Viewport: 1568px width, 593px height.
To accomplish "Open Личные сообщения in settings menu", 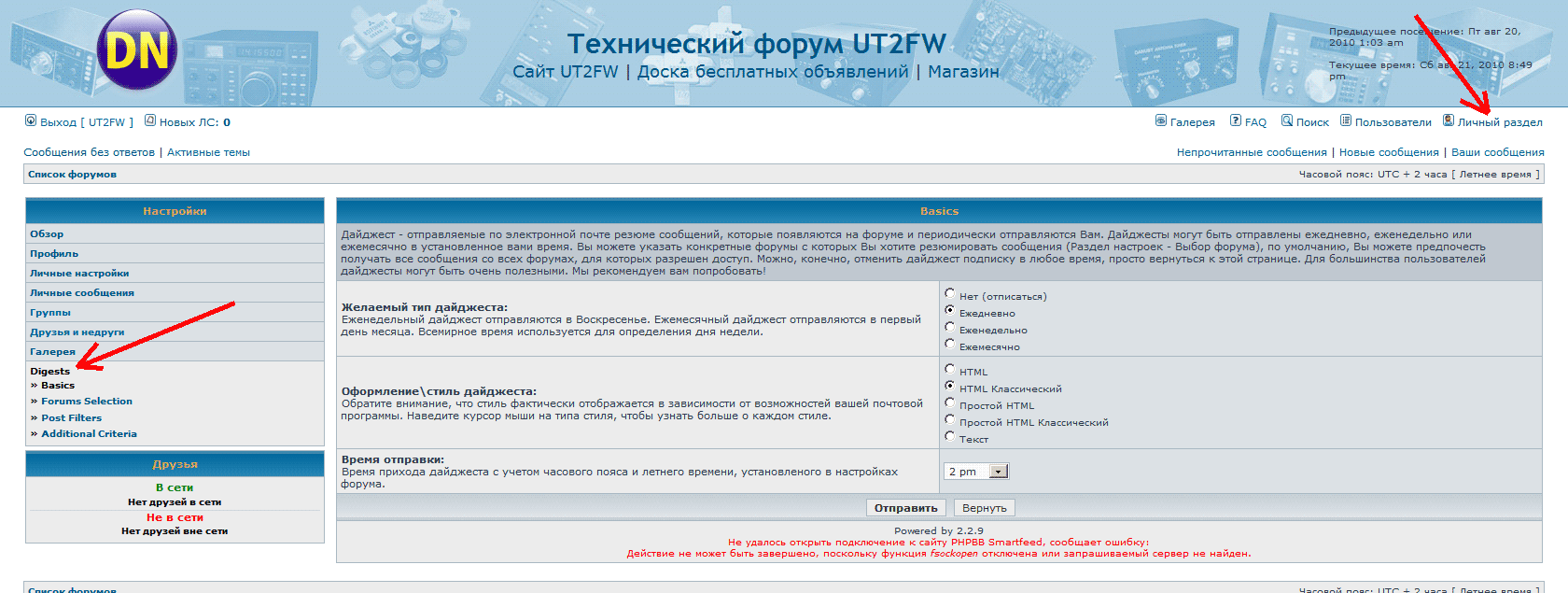I will coord(82,293).
